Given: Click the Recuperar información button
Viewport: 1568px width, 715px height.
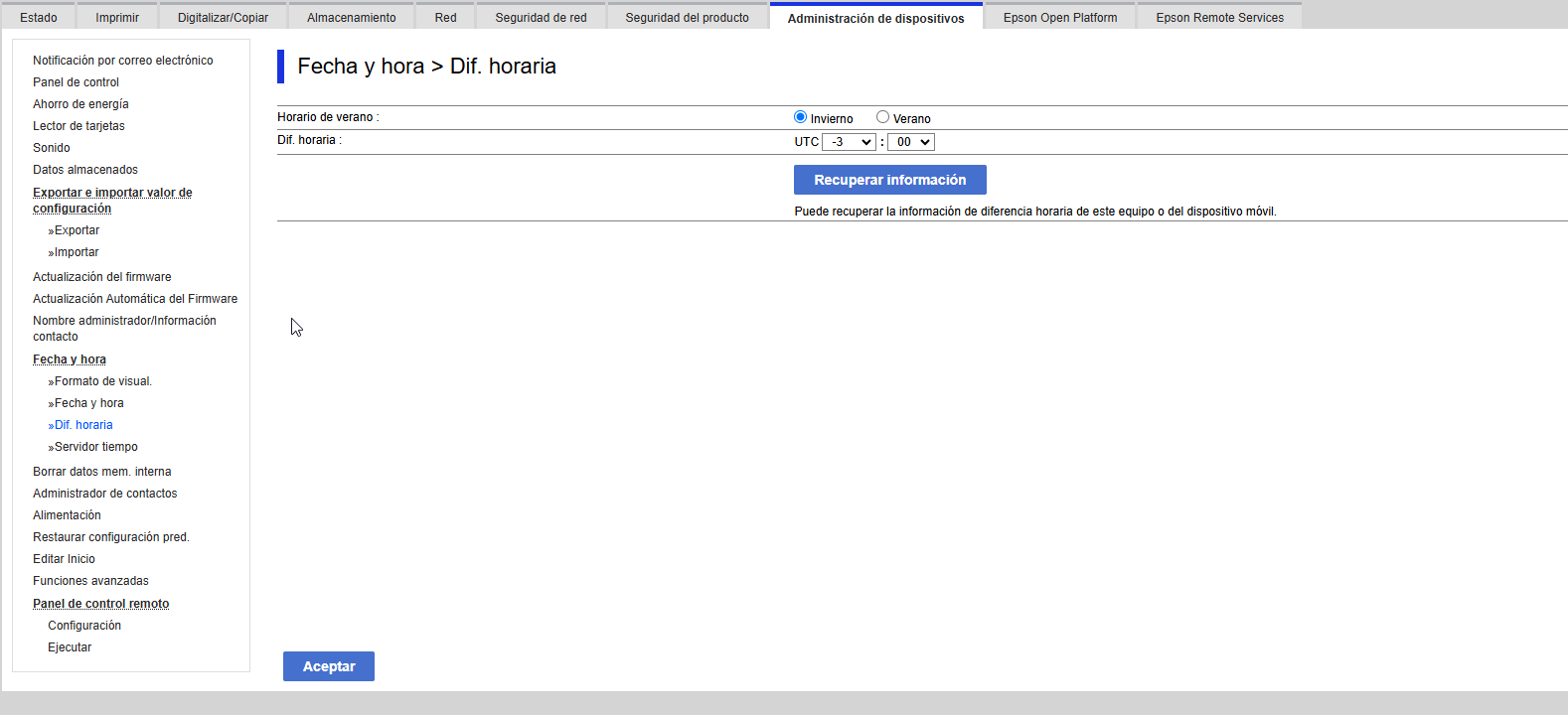Looking at the screenshot, I should (890, 180).
